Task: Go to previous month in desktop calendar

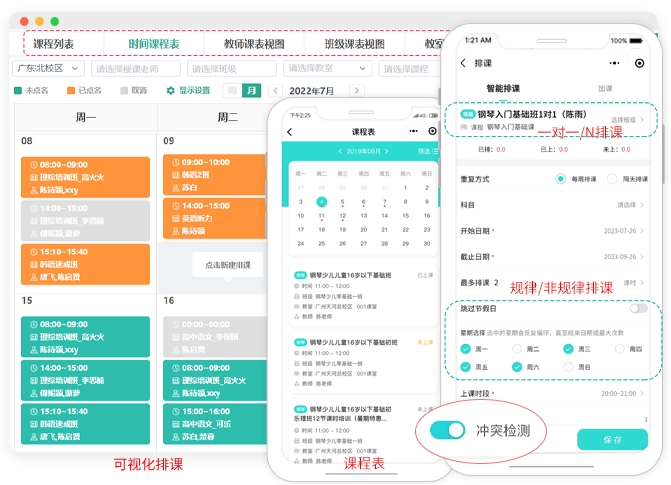Action: point(275,91)
